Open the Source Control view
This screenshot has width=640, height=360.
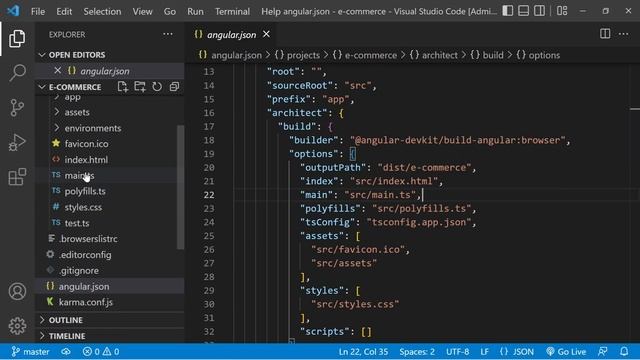pyautogui.click(x=17, y=108)
